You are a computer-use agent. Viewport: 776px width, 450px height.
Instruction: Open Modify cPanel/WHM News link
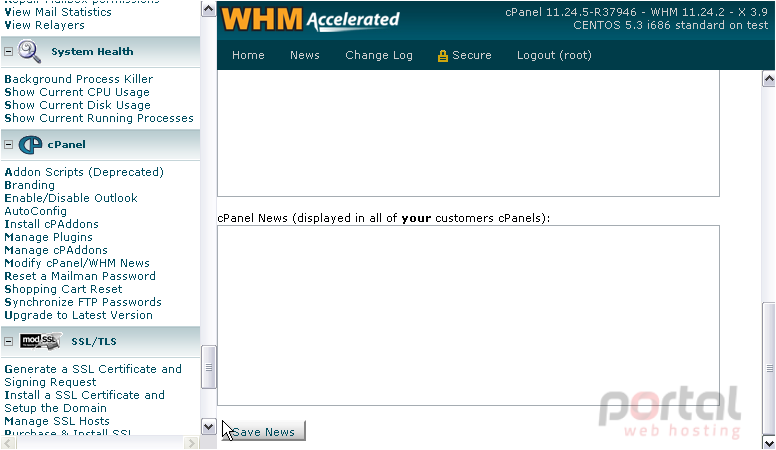coord(77,263)
